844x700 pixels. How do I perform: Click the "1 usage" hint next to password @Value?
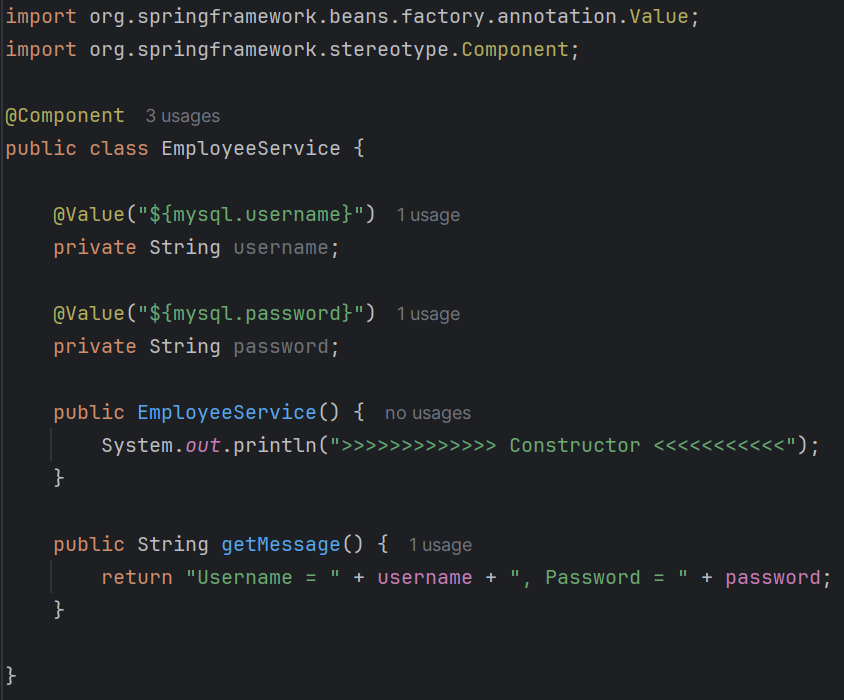[x=428, y=313]
